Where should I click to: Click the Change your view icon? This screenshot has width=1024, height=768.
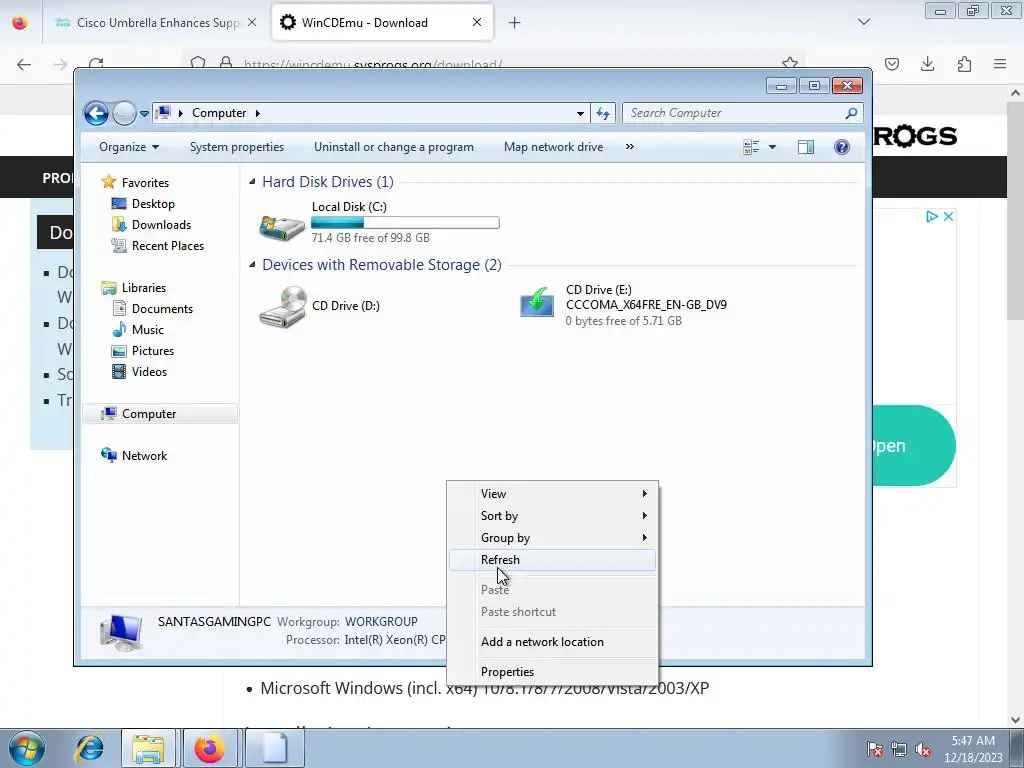click(x=751, y=147)
